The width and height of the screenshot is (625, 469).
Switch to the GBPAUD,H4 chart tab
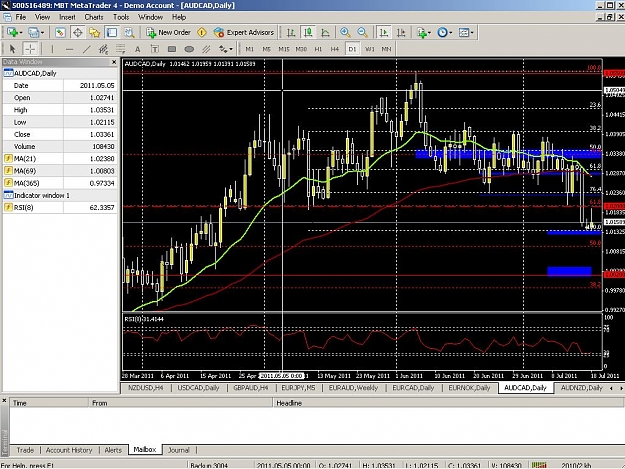[251, 388]
